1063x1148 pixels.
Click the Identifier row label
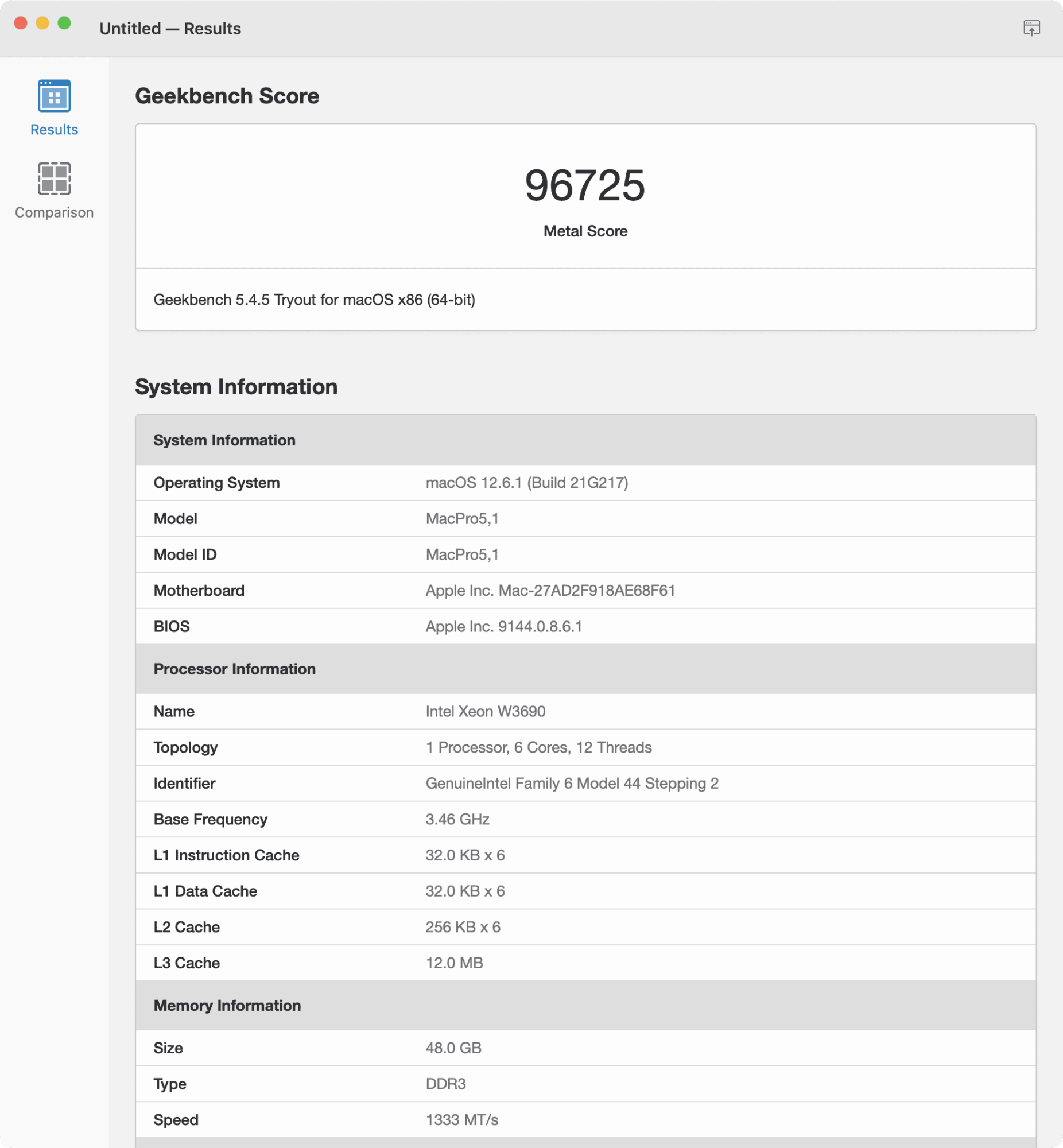[x=184, y=784]
